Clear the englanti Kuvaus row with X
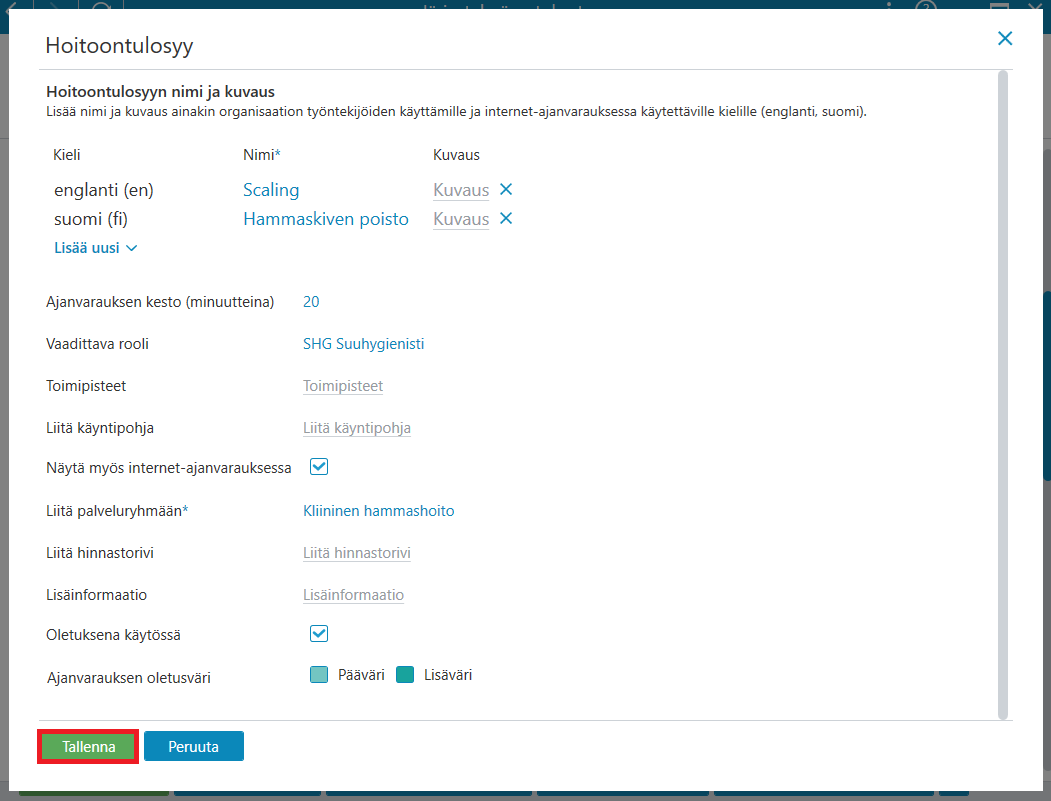This screenshot has height=801, width=1051. pyautogui.click(x=506, y=190)
